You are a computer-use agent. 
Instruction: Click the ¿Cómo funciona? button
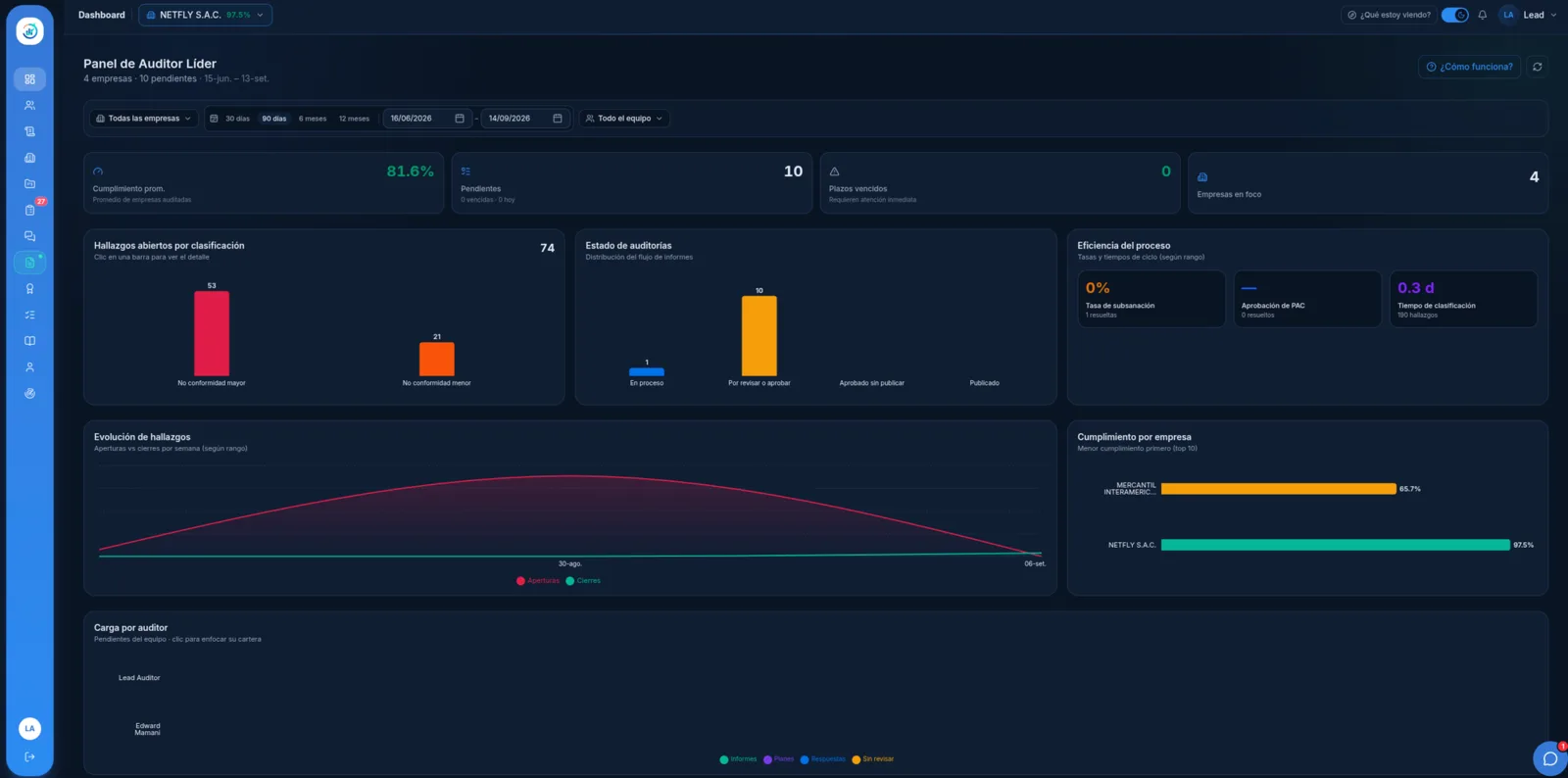pyautogui.click(x=1469, y=67)
